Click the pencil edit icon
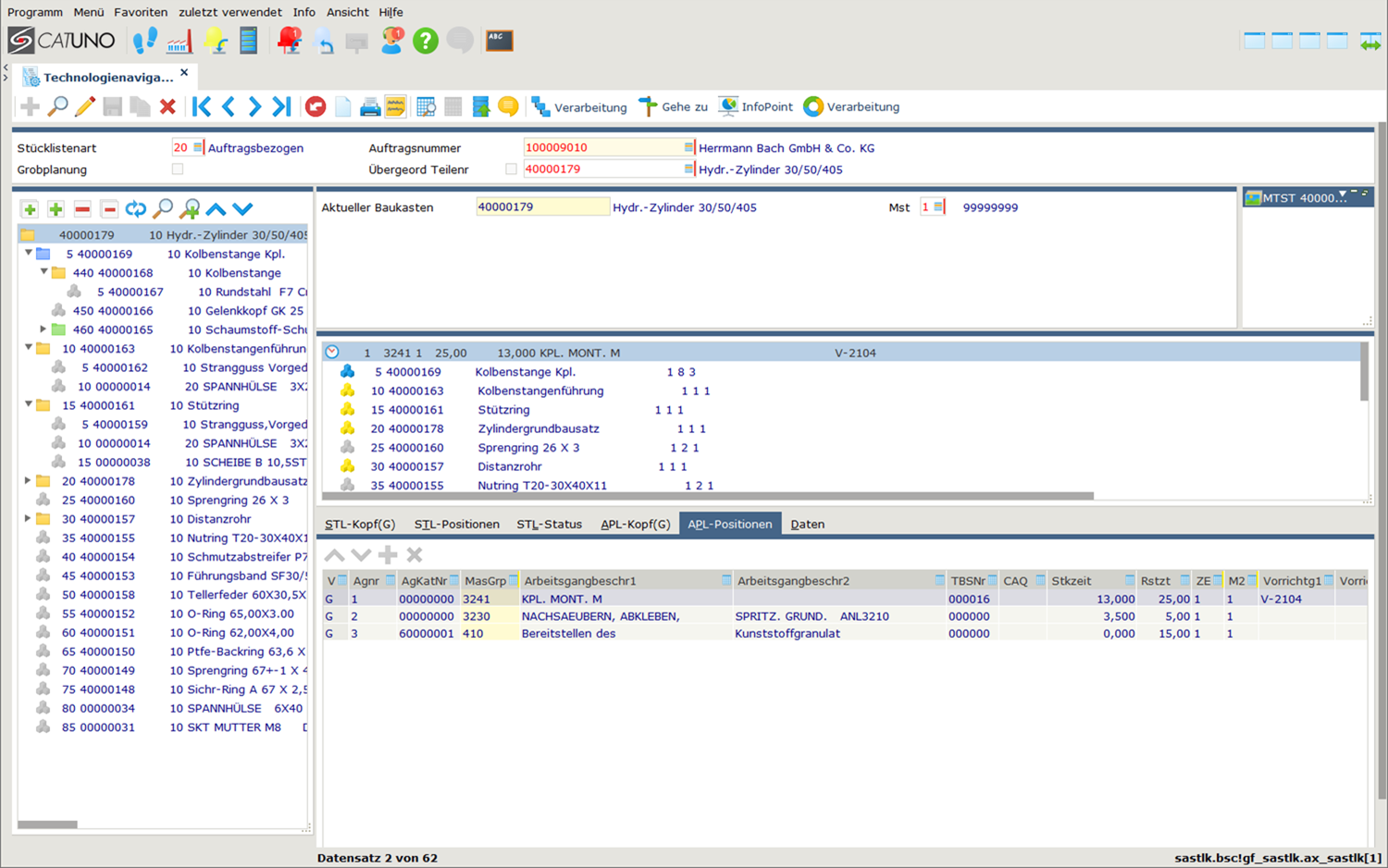The image size is (1388, 868). [x=85, y=107]
